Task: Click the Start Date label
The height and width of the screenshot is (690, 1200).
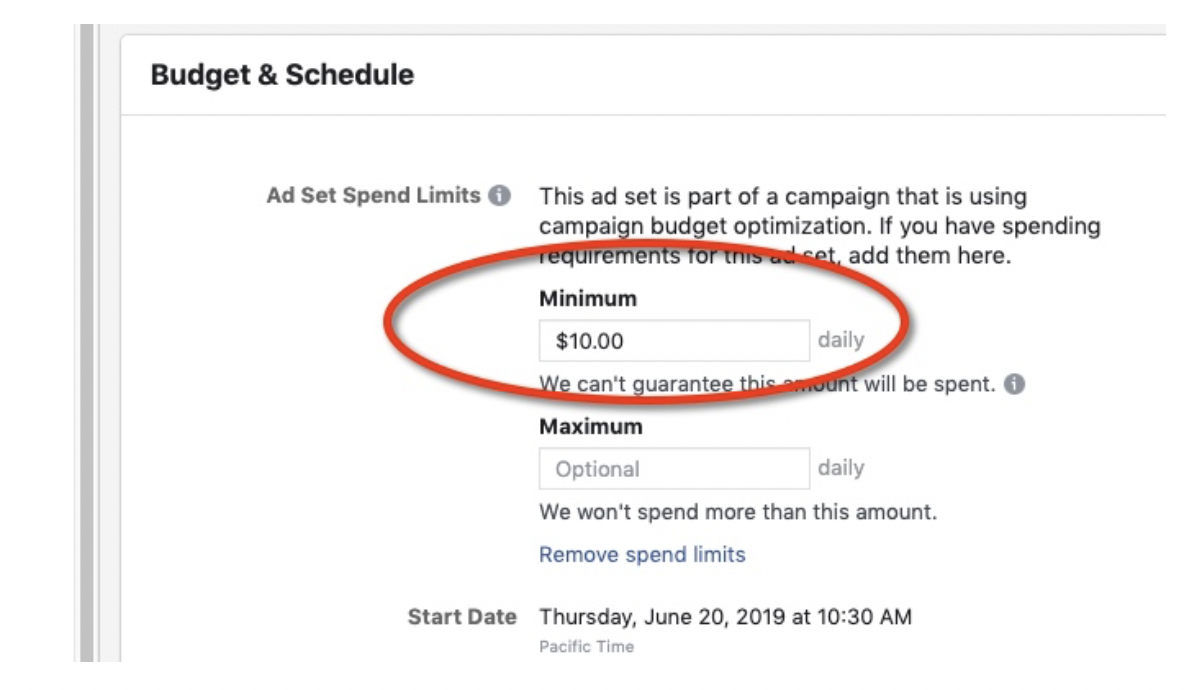Action: pos(462,617)
